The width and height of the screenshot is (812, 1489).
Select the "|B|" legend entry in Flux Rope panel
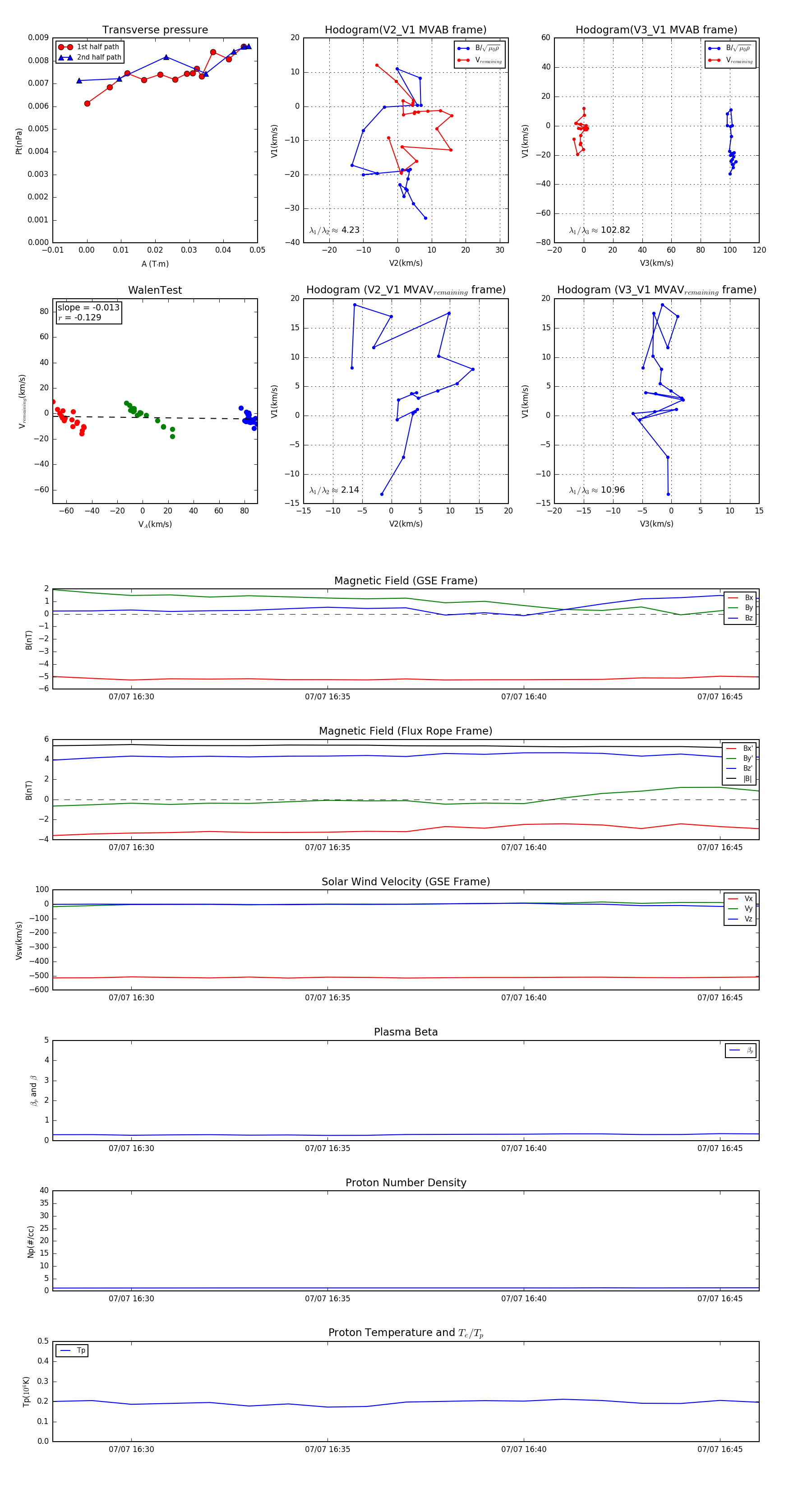coord(740,779)
